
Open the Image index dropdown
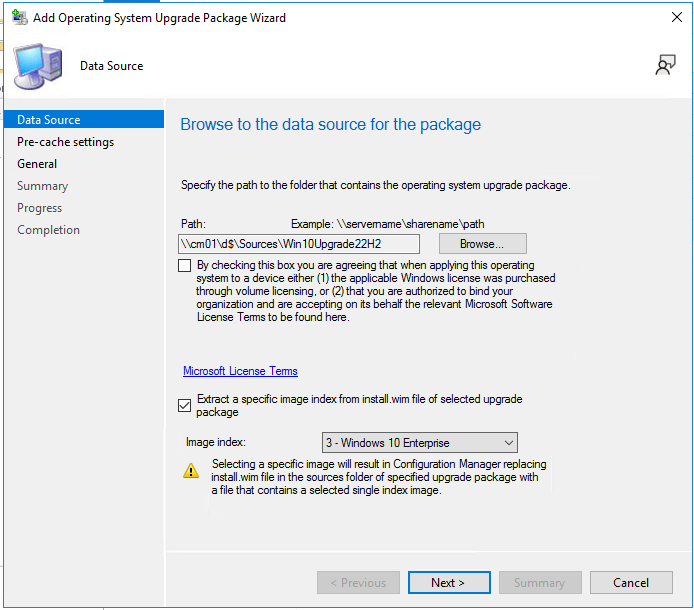[420, 443]
